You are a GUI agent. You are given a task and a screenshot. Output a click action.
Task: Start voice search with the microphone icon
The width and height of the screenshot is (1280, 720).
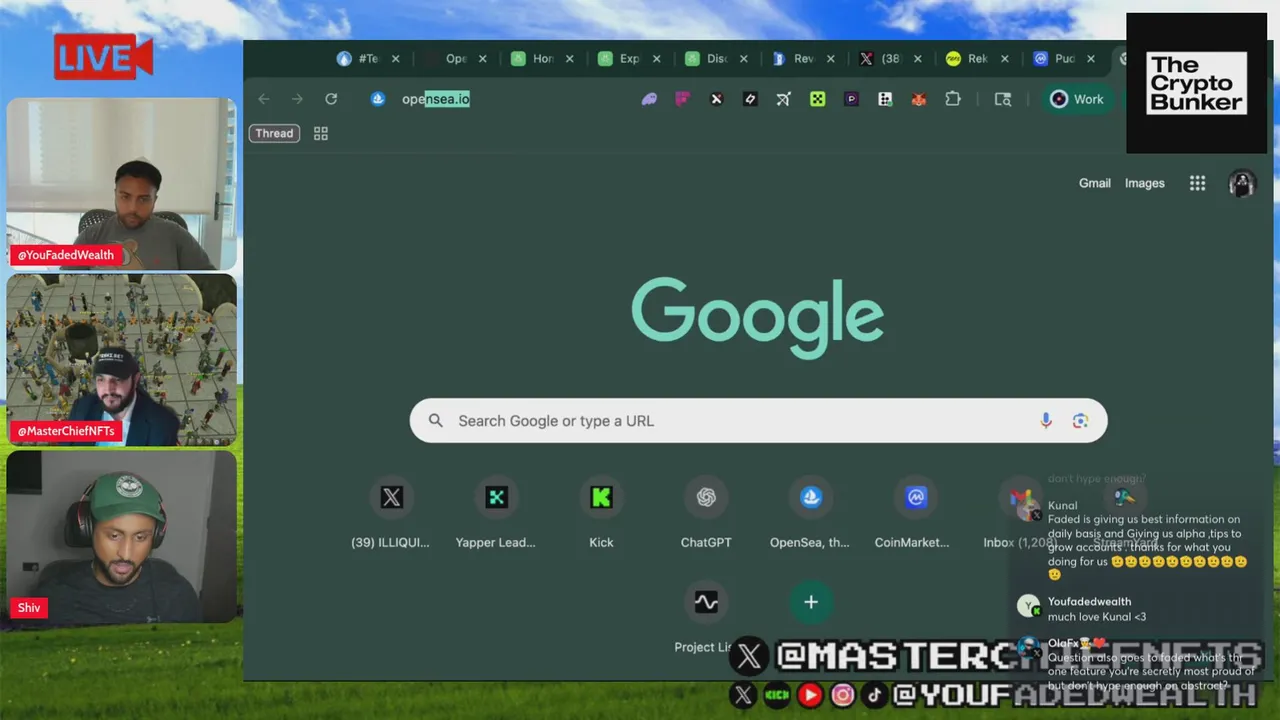click(1046, 421)
